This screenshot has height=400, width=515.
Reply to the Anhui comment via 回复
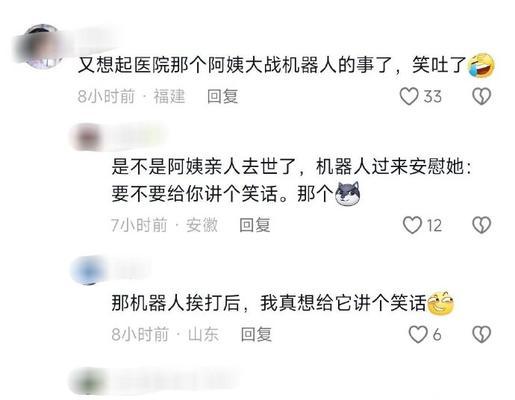[255, 225]
